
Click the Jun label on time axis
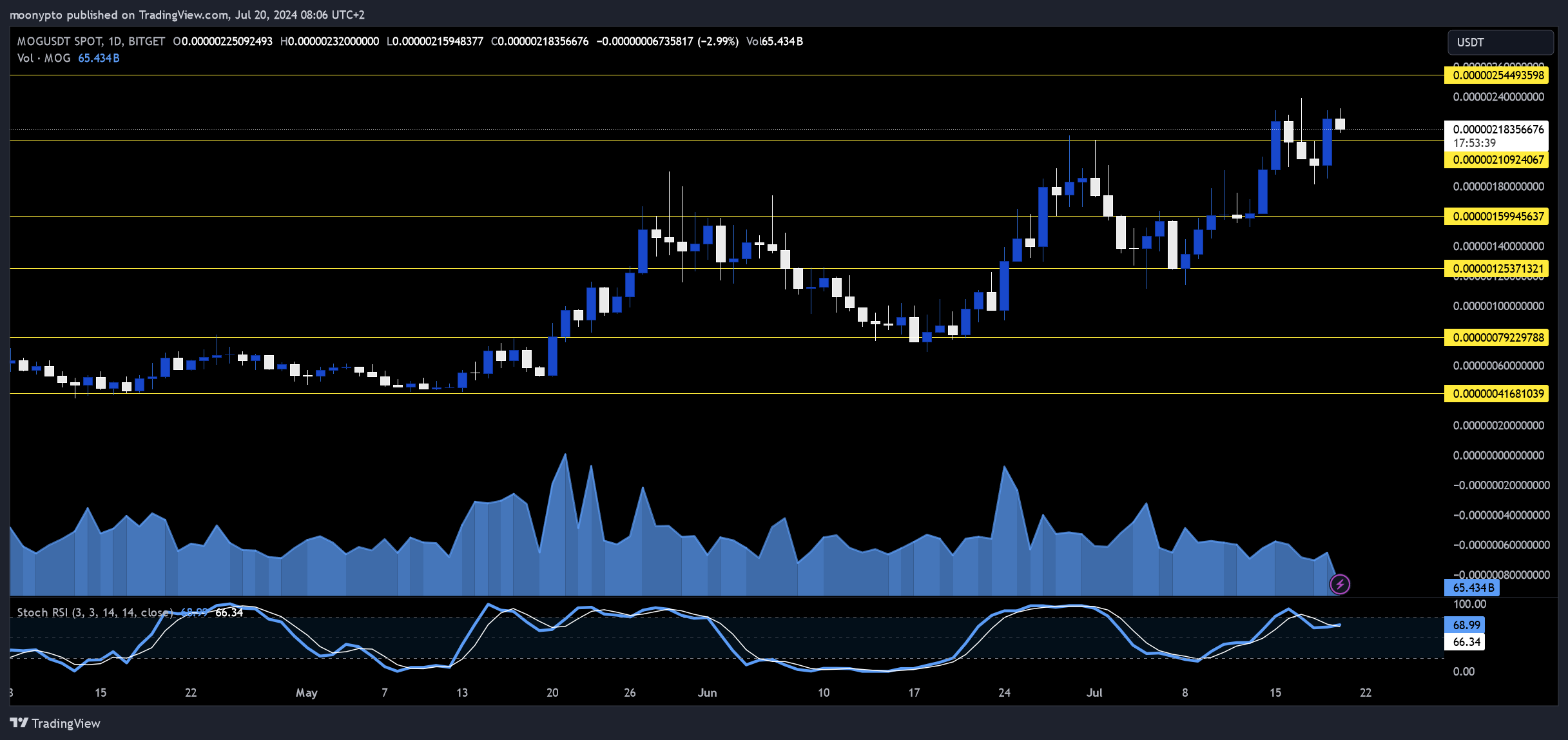(707, 693)
